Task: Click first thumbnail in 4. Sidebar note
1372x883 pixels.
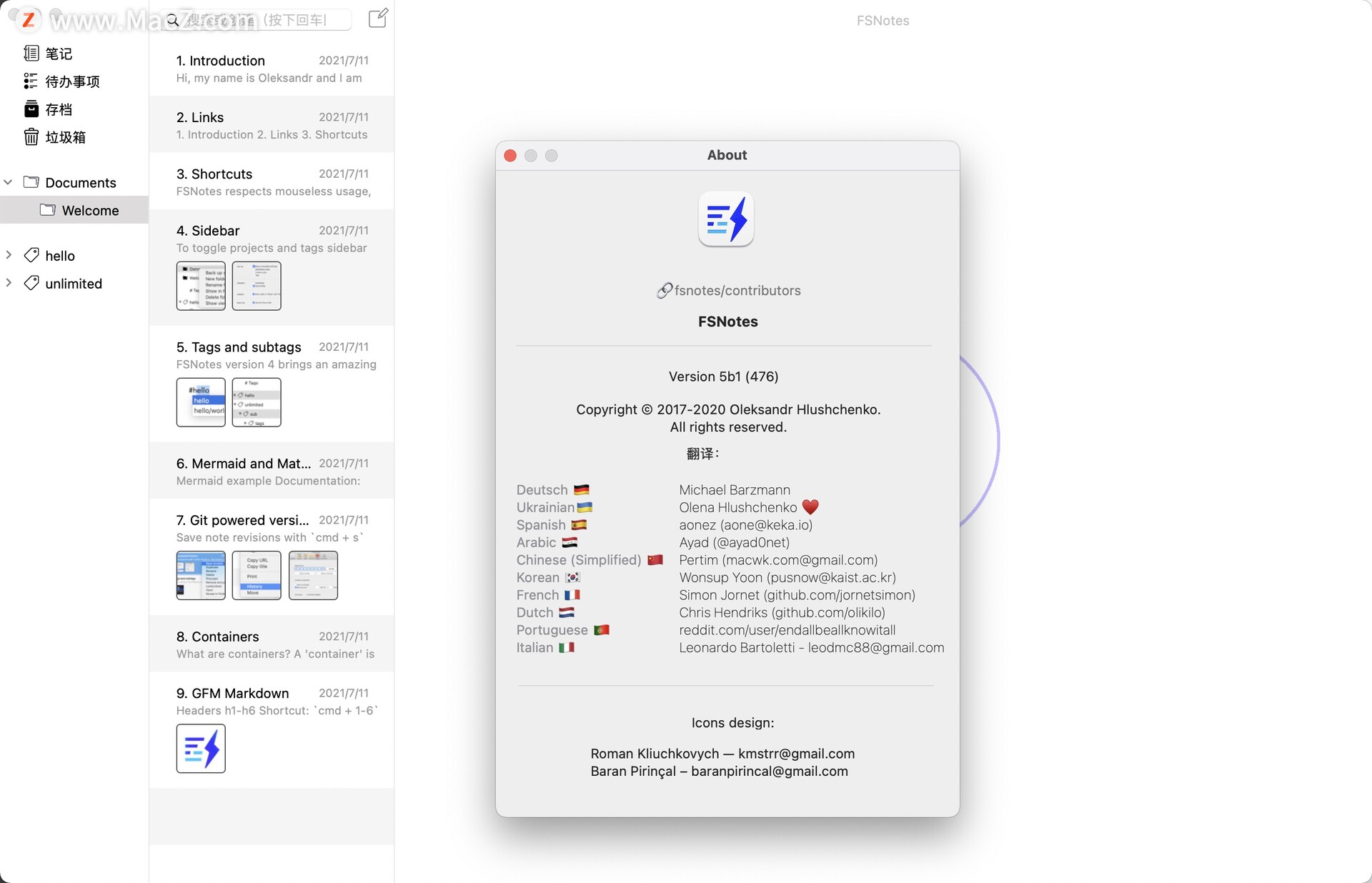Action: 201,286
